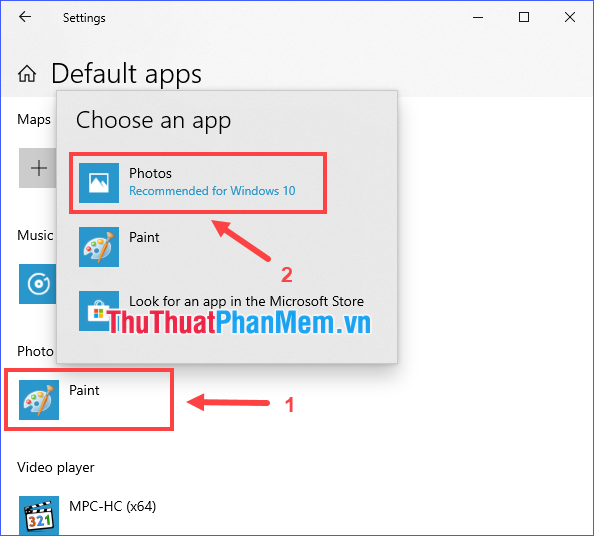Open the Microsoft Store bag icon
Screen dimensions: 594x536
coord(99,311)
